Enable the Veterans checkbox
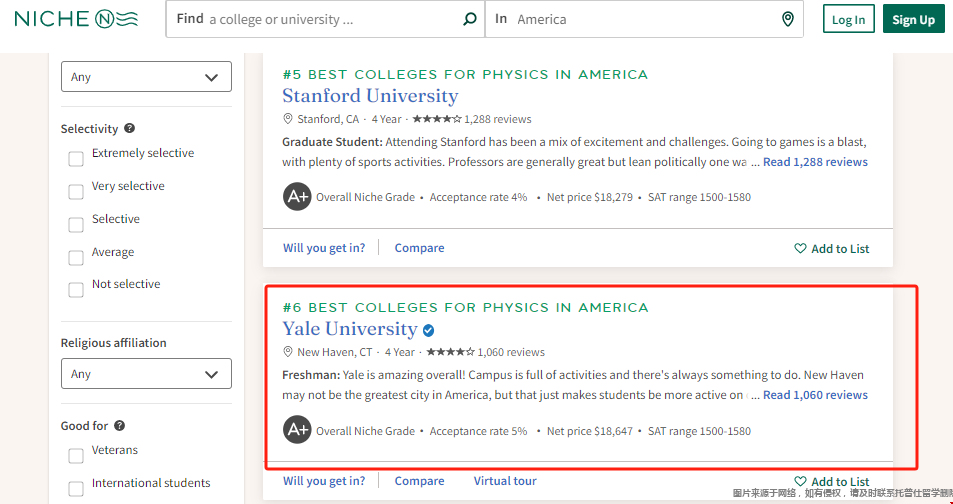Image resolution: width=953 pixels, height=504 pixels. pos(76,456)
